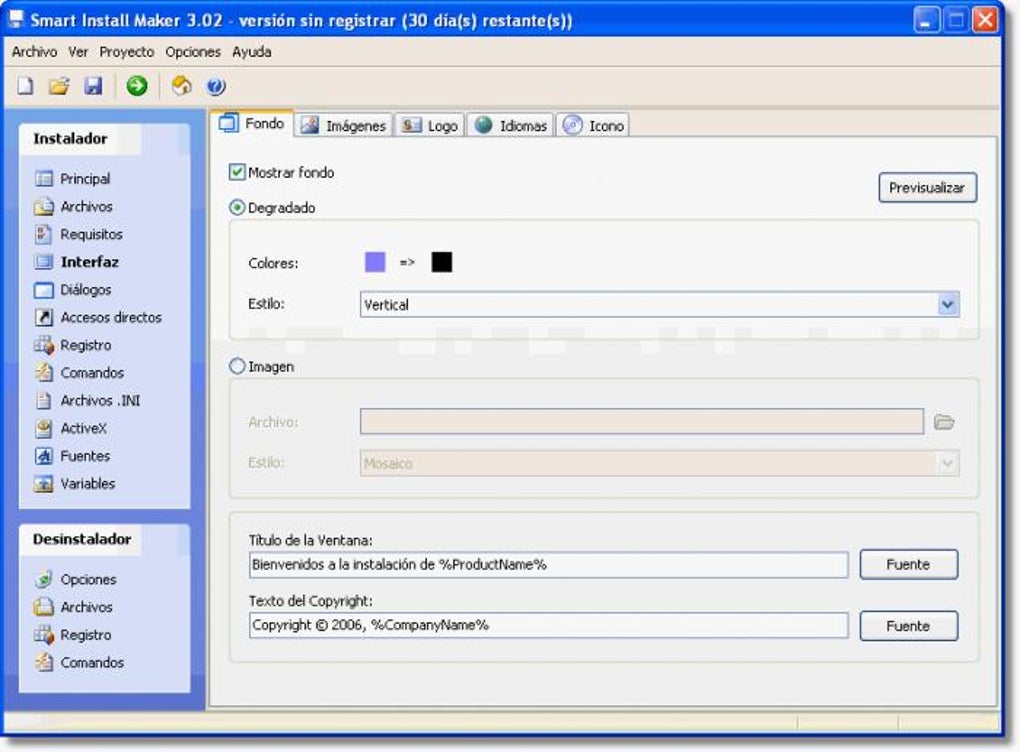Click the Título de la Ventana text field
Viewport: 1020px width, 752px height.
click(548, 565)
